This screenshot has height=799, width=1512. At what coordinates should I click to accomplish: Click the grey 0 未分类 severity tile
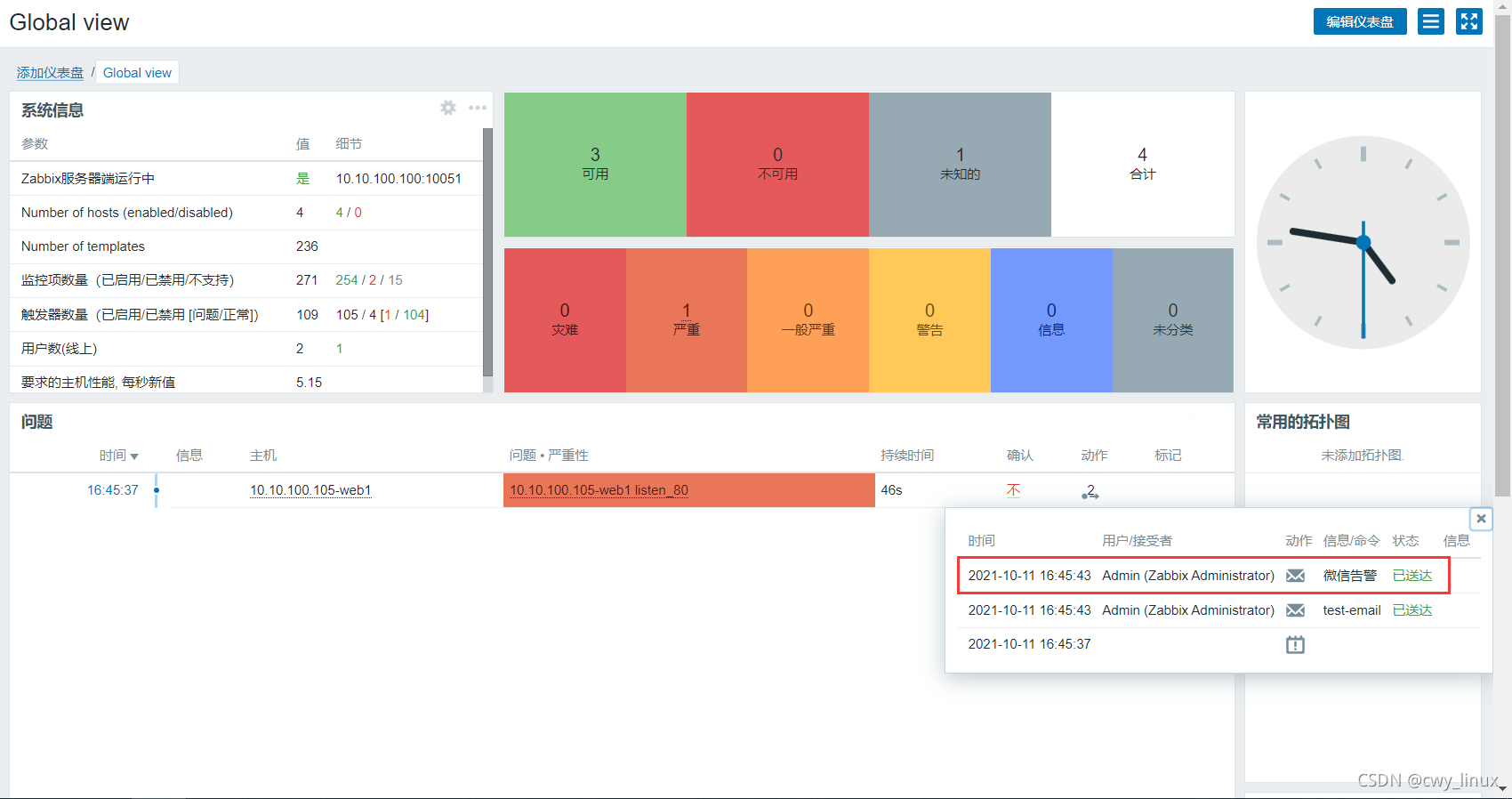click(1173, 320)
